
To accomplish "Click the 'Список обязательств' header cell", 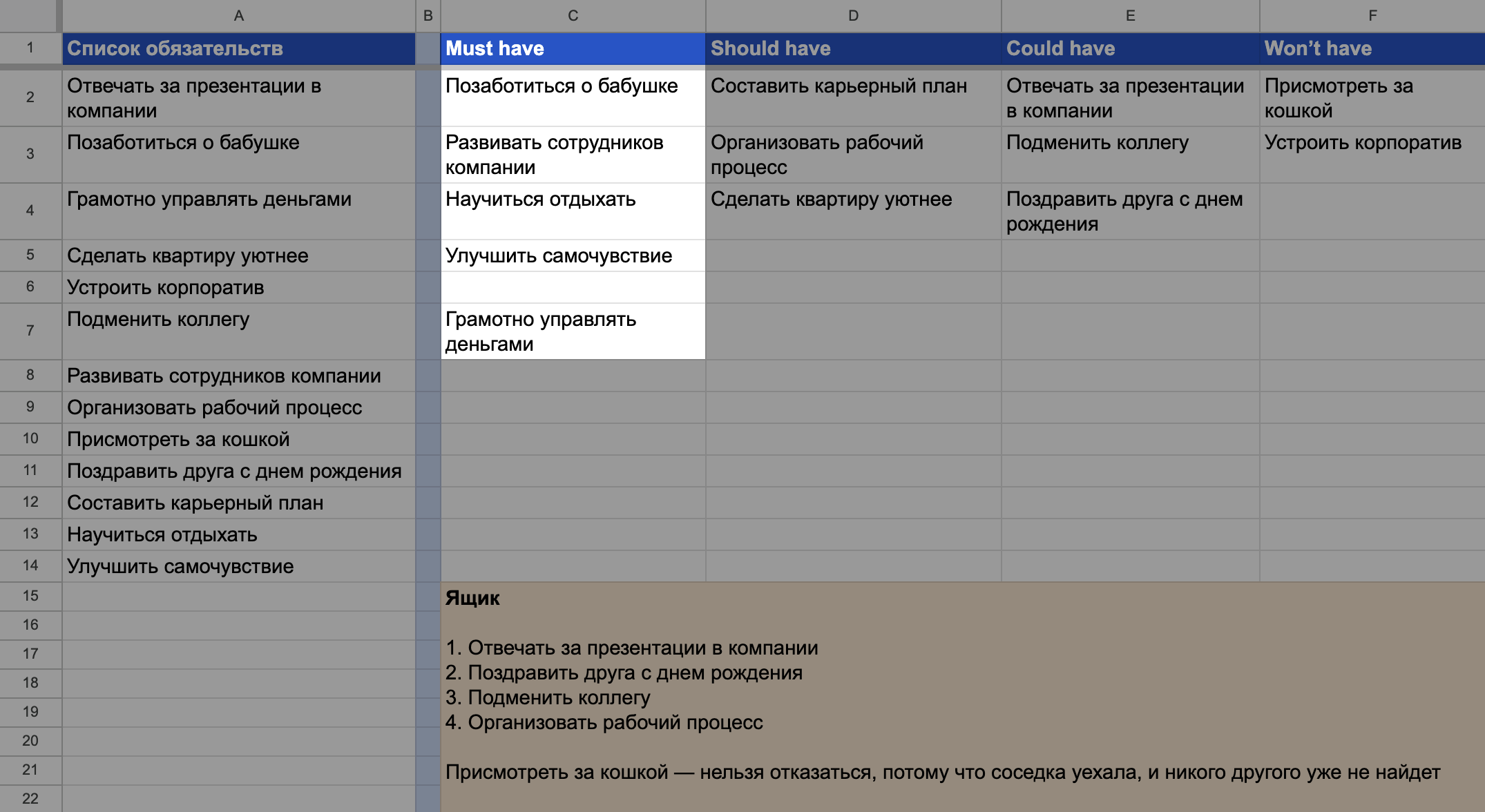I will click(x=239, y=48).
